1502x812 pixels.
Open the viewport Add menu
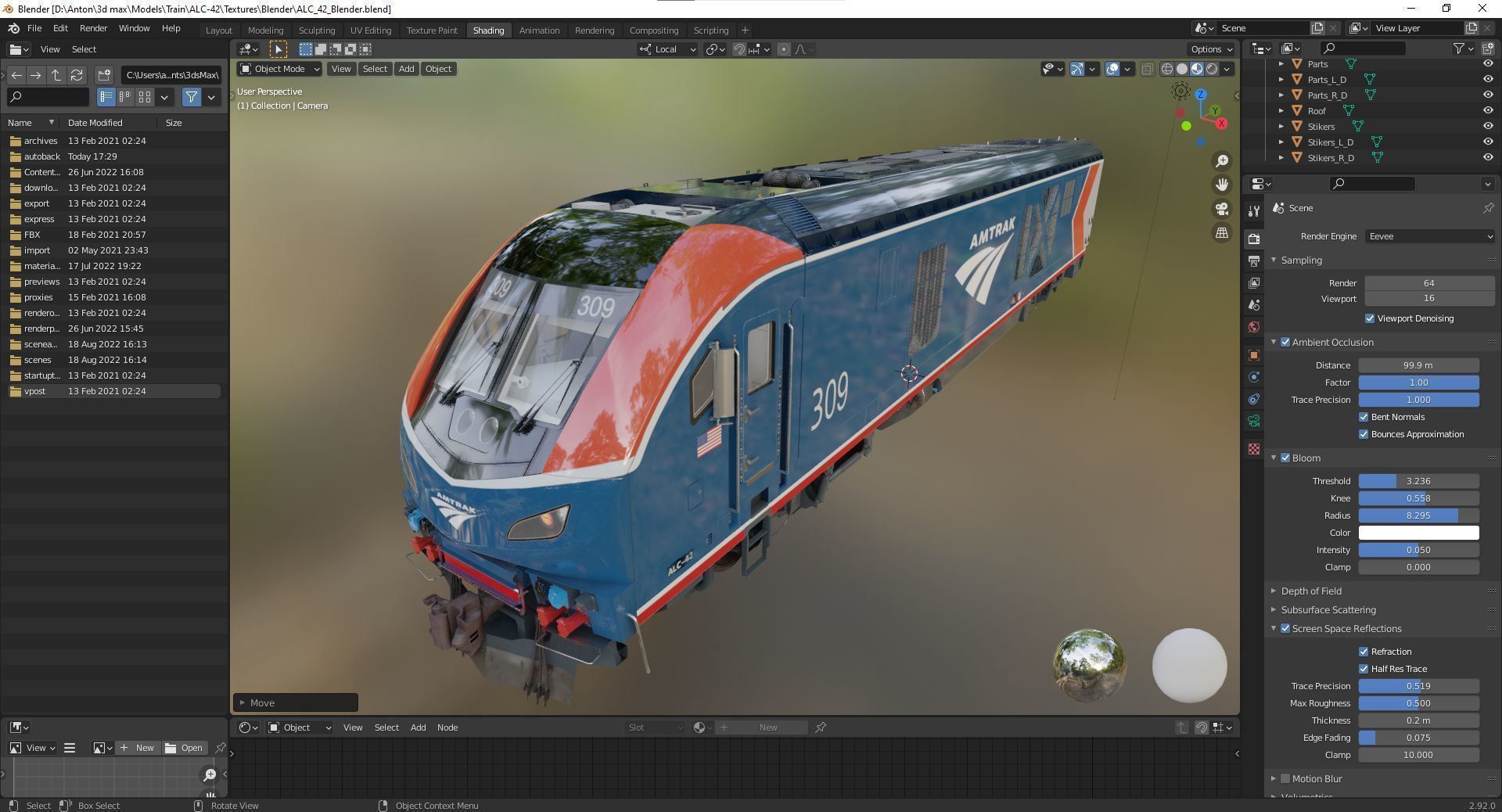(x=406, y=69)
